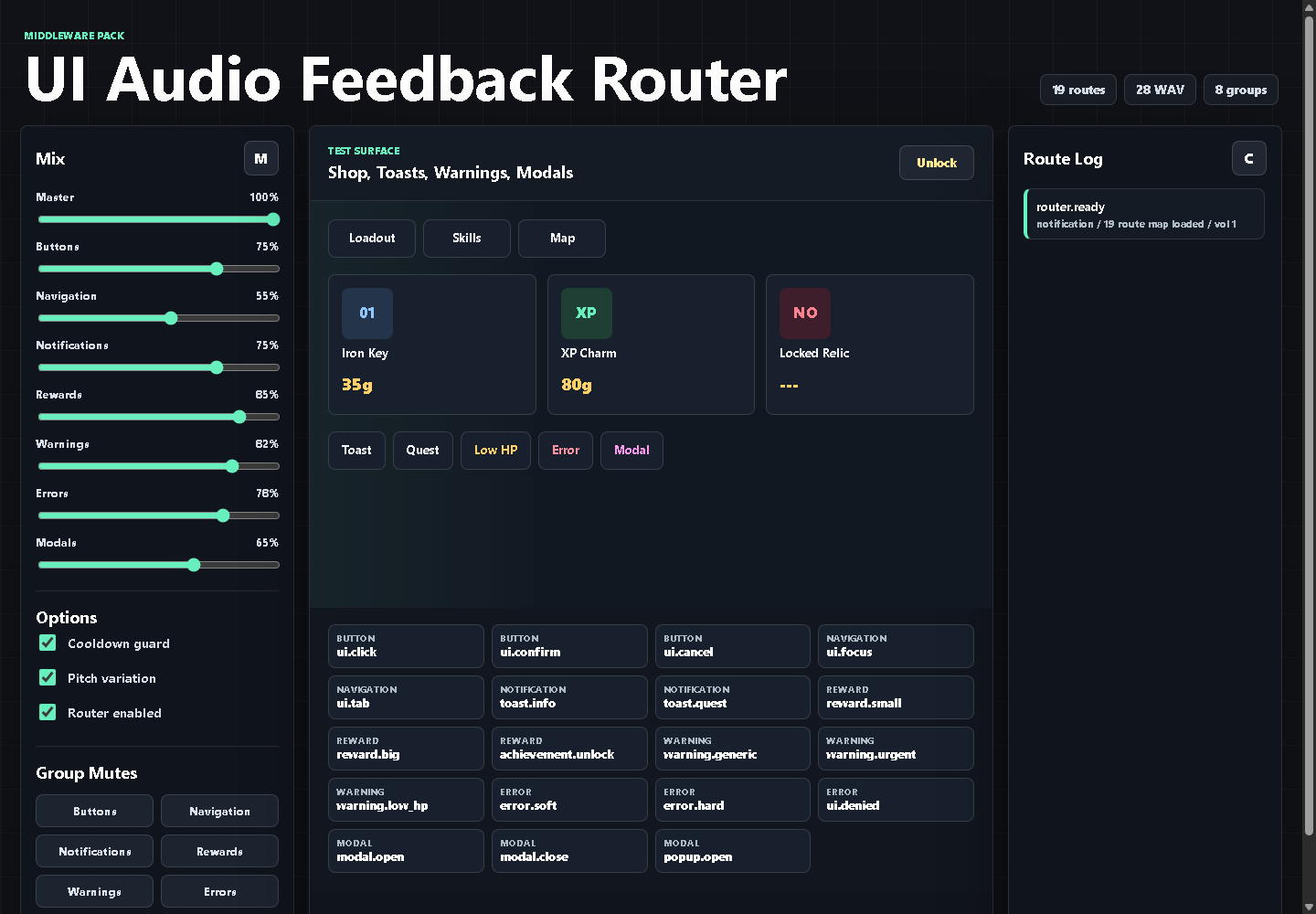
Task: Mute the Notifications group
Action: (95, 851)
